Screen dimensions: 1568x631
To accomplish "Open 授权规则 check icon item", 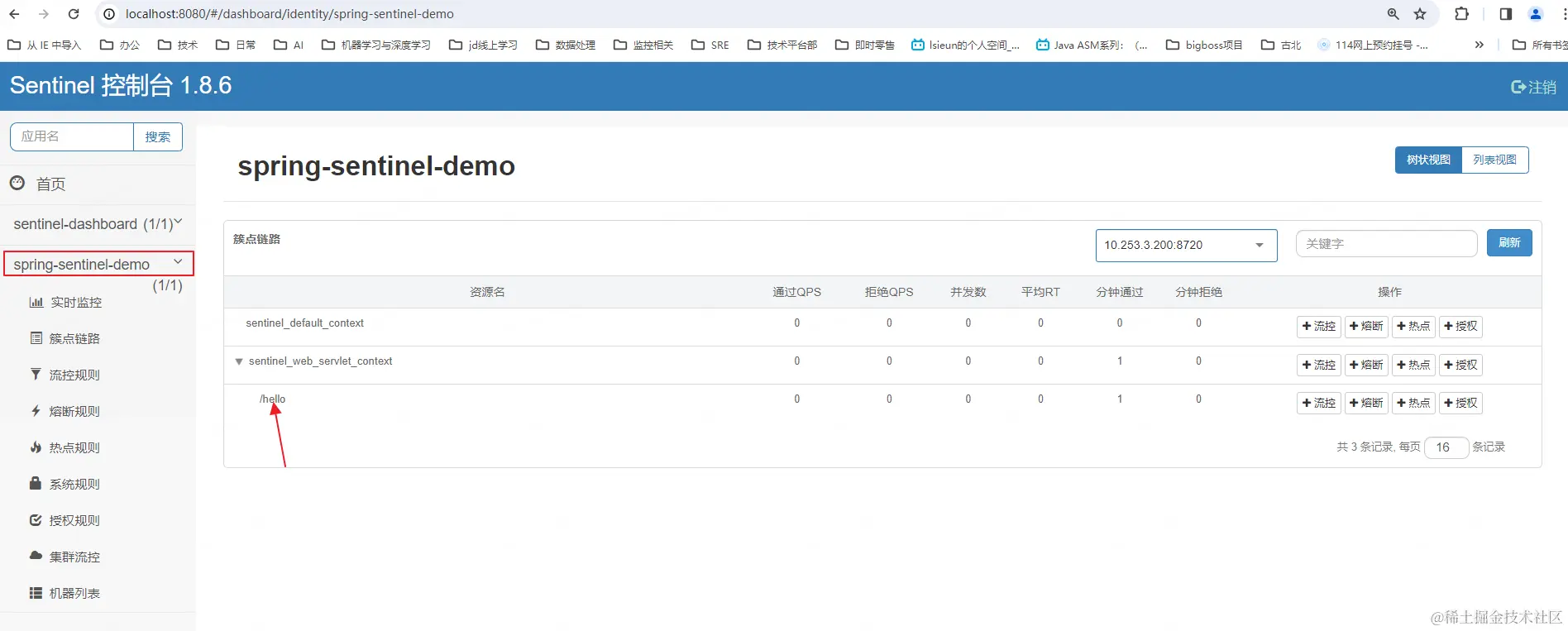I will pos(36,520).
